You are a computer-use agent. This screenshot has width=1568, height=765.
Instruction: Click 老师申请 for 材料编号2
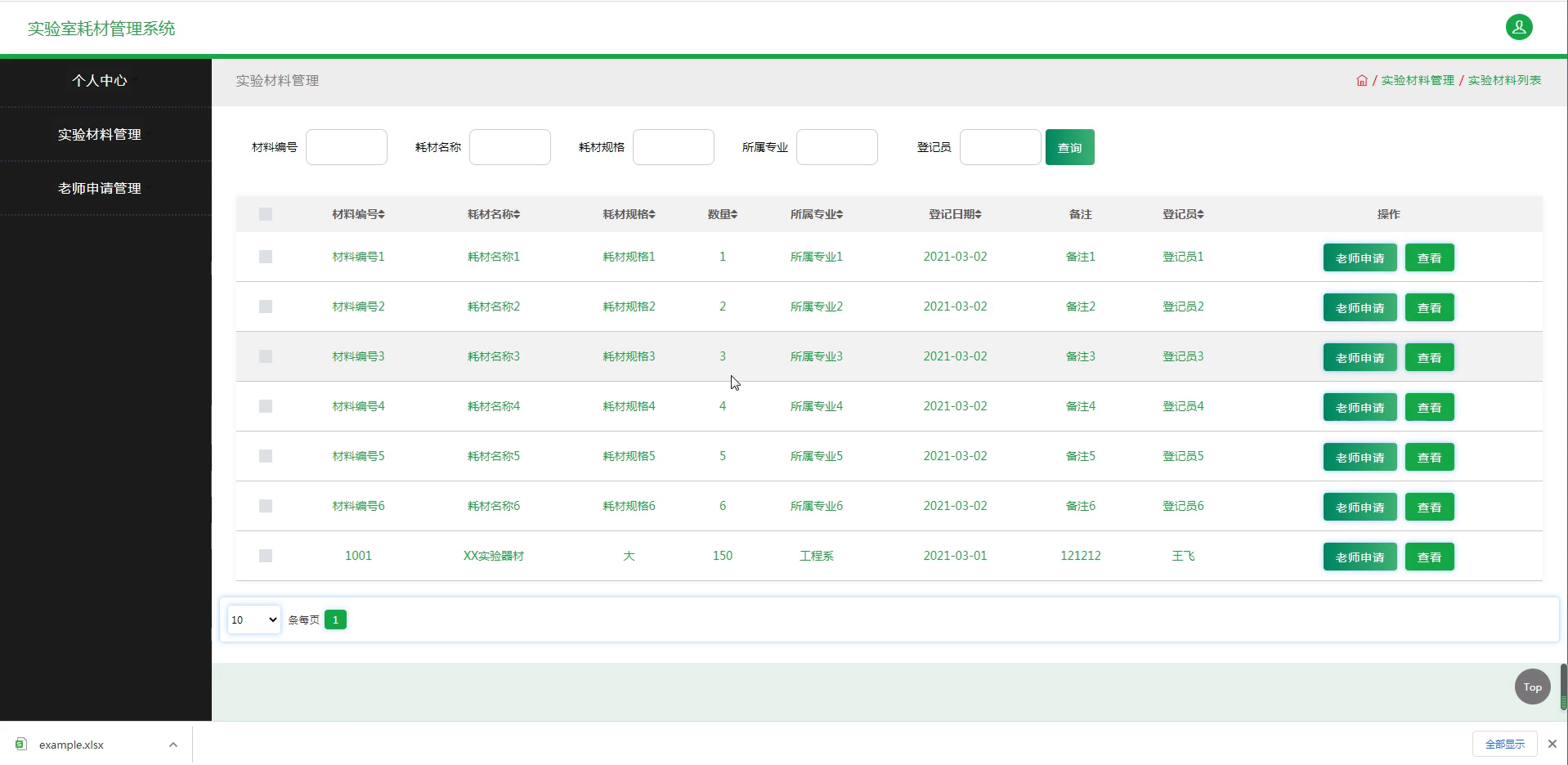coord(1360,308)
